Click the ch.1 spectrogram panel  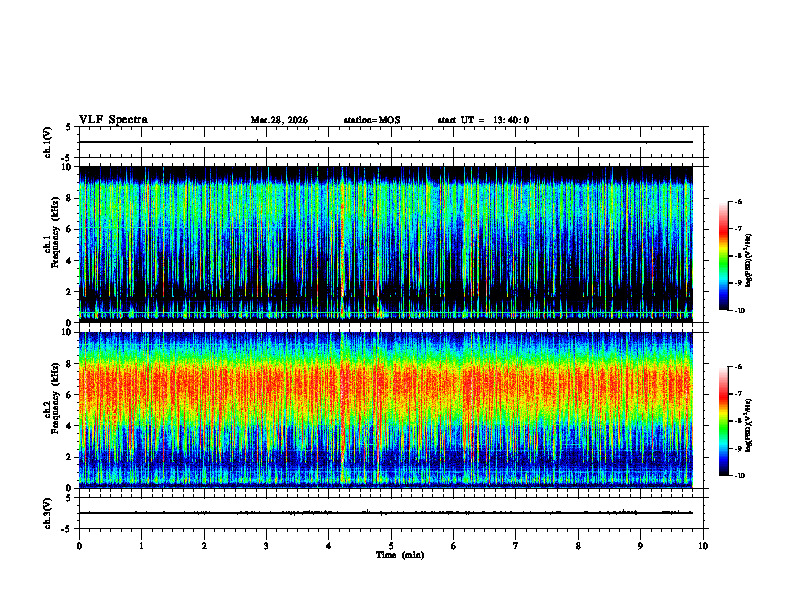coord(385,244)
